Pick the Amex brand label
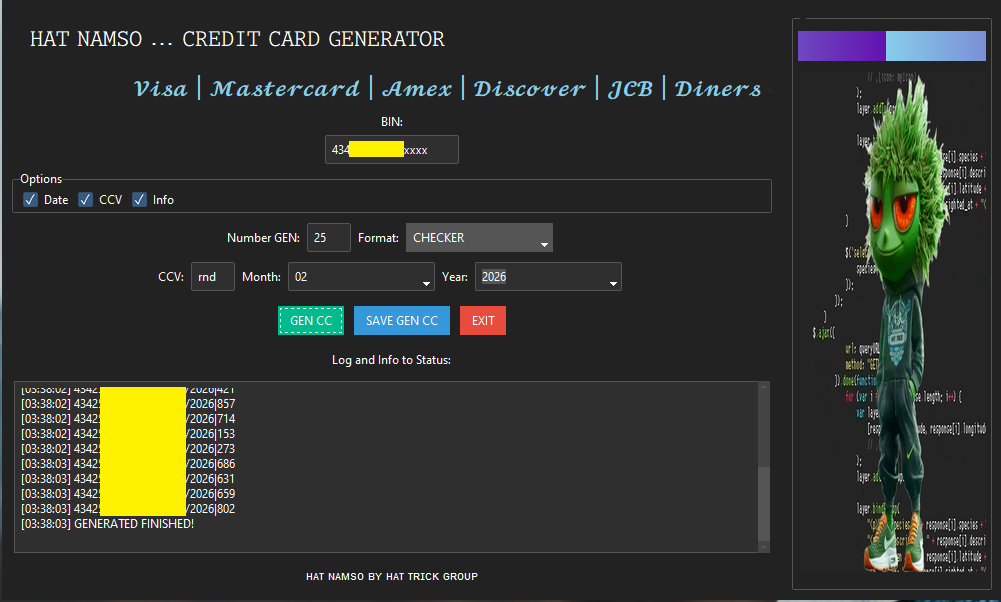 [x=417, y=89]
